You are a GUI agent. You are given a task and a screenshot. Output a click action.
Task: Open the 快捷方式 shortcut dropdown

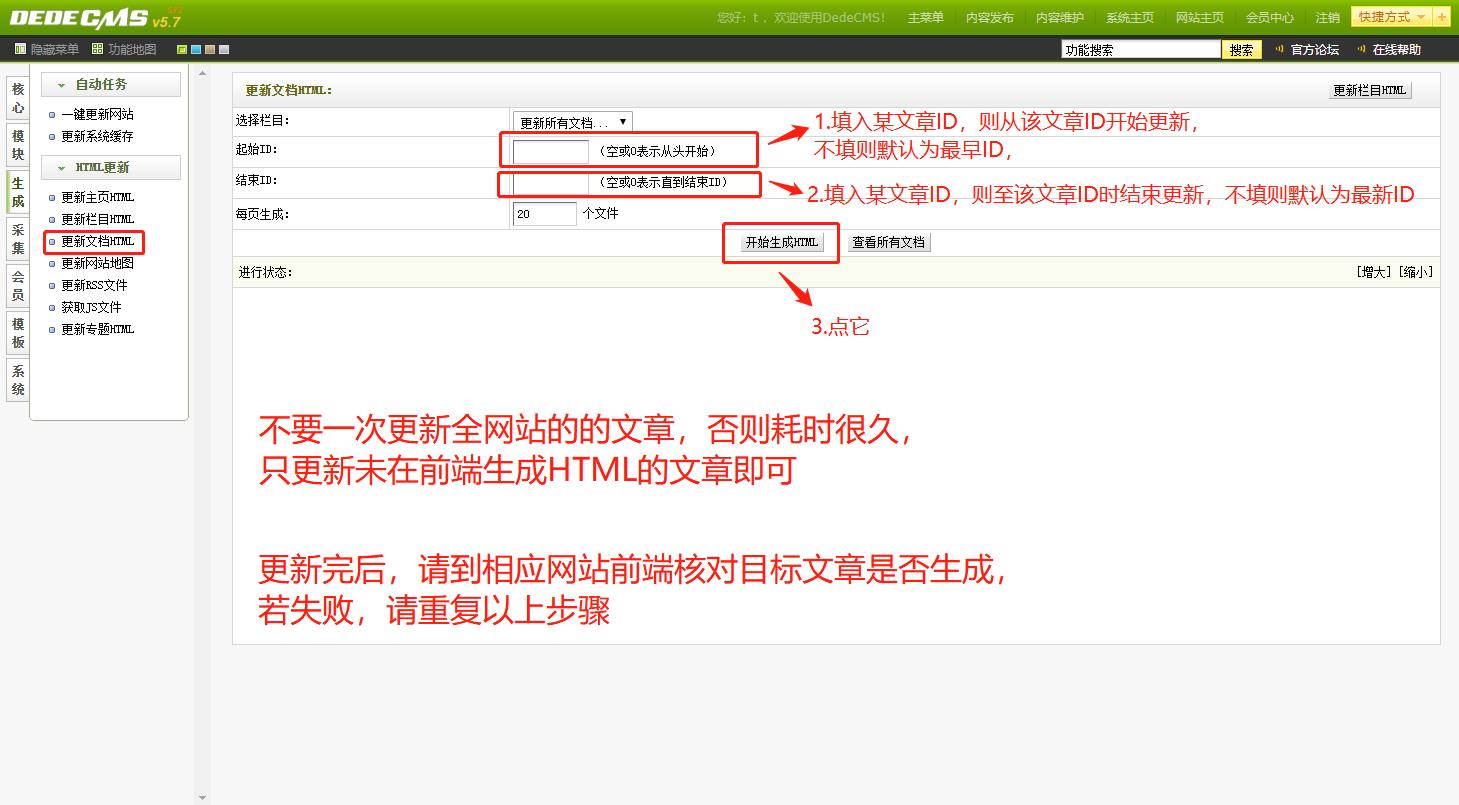[1392, 17]
